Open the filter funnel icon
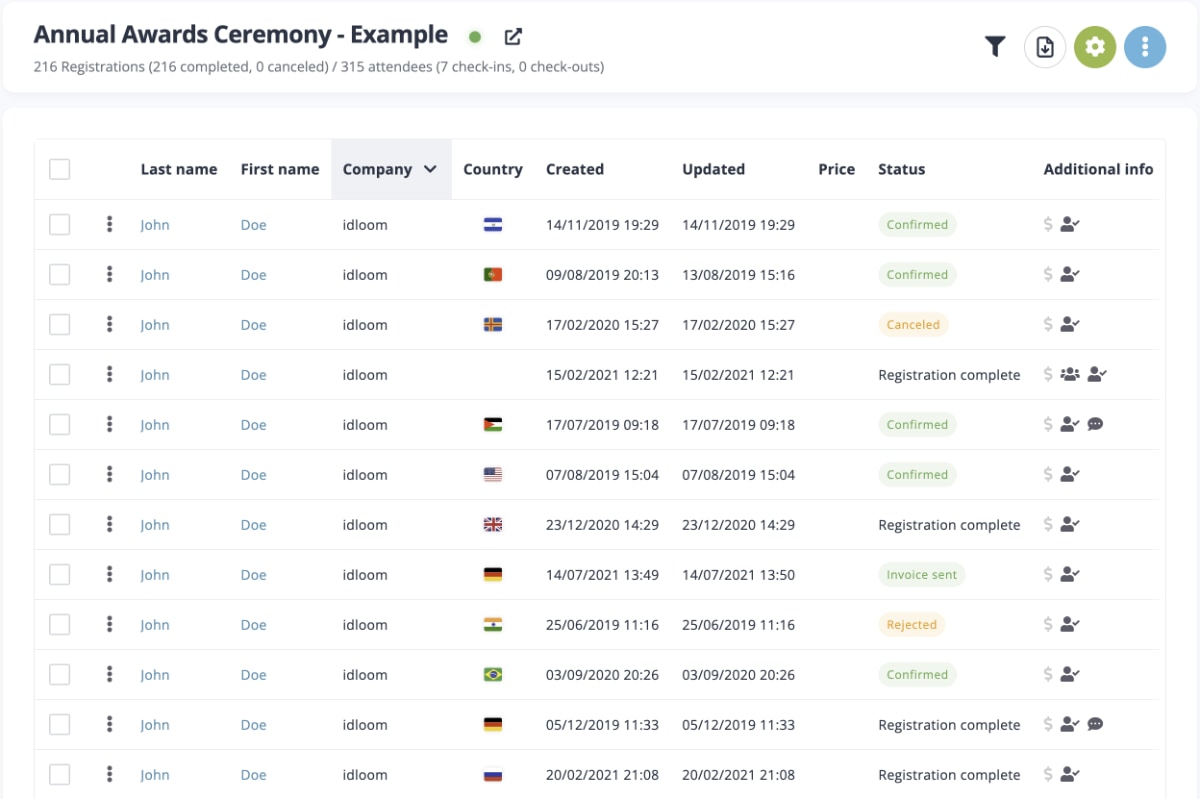Screen dimensions: 1200x799 coord(994,47)
